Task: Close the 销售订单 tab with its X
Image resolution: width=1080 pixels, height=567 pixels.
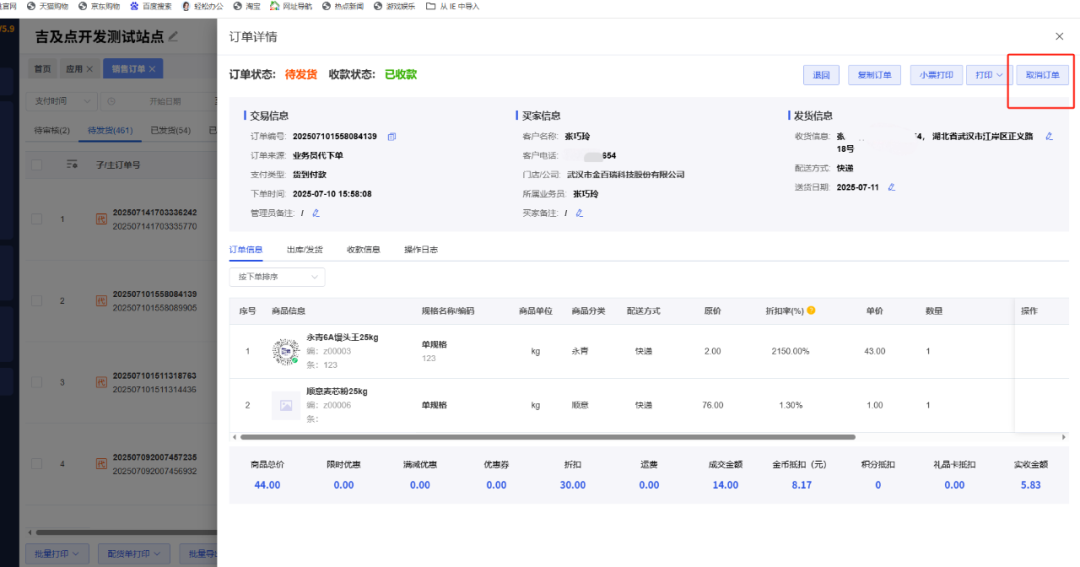Action: (152, 69)
